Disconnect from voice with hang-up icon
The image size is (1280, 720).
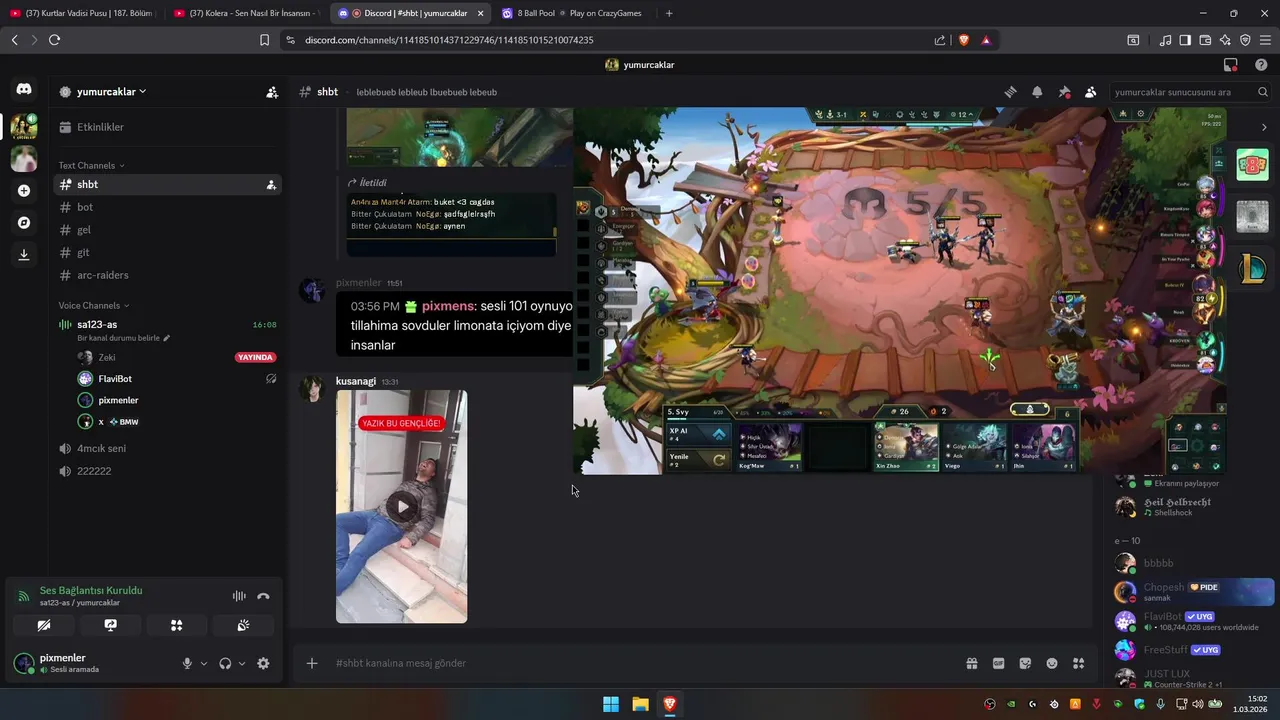click(263, 596)
